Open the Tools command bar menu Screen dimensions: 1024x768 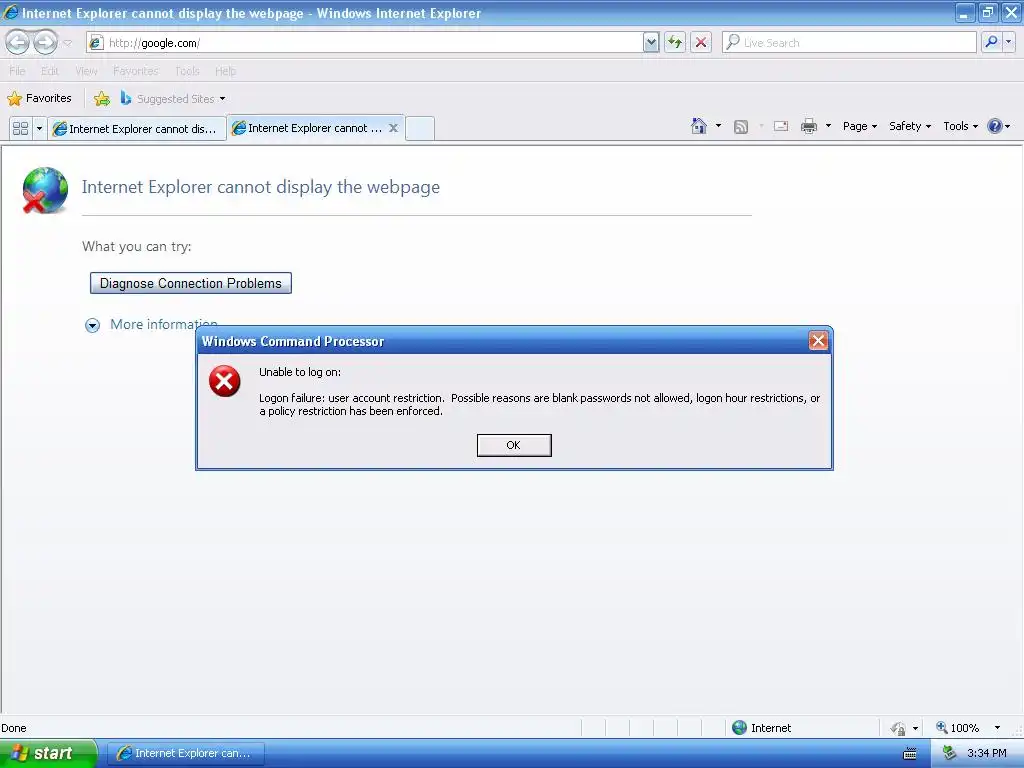pos(960,126)
